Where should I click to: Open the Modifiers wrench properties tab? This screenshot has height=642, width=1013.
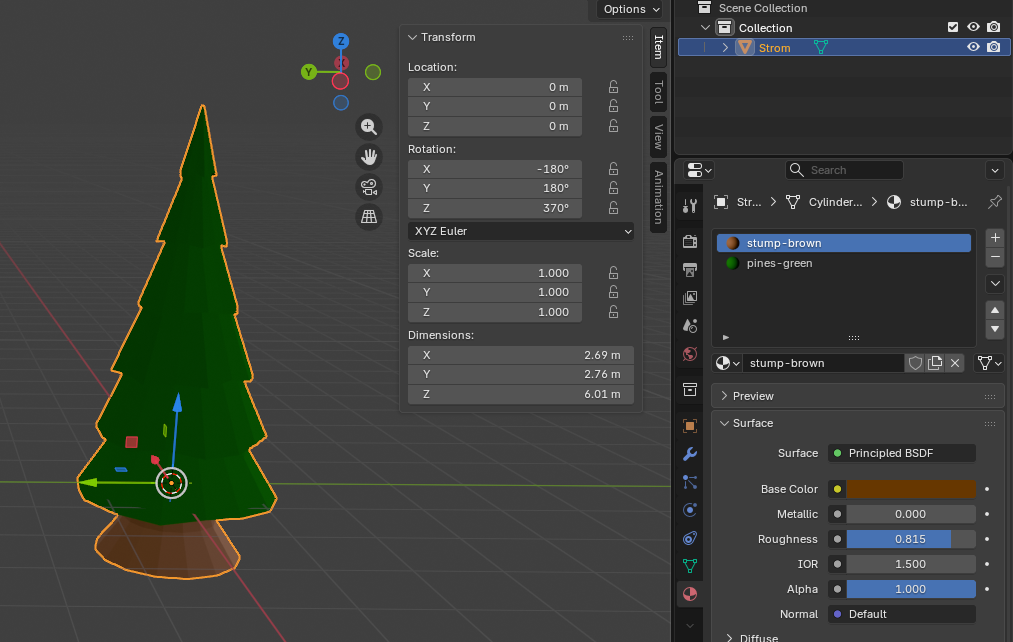tap(689, 454)
